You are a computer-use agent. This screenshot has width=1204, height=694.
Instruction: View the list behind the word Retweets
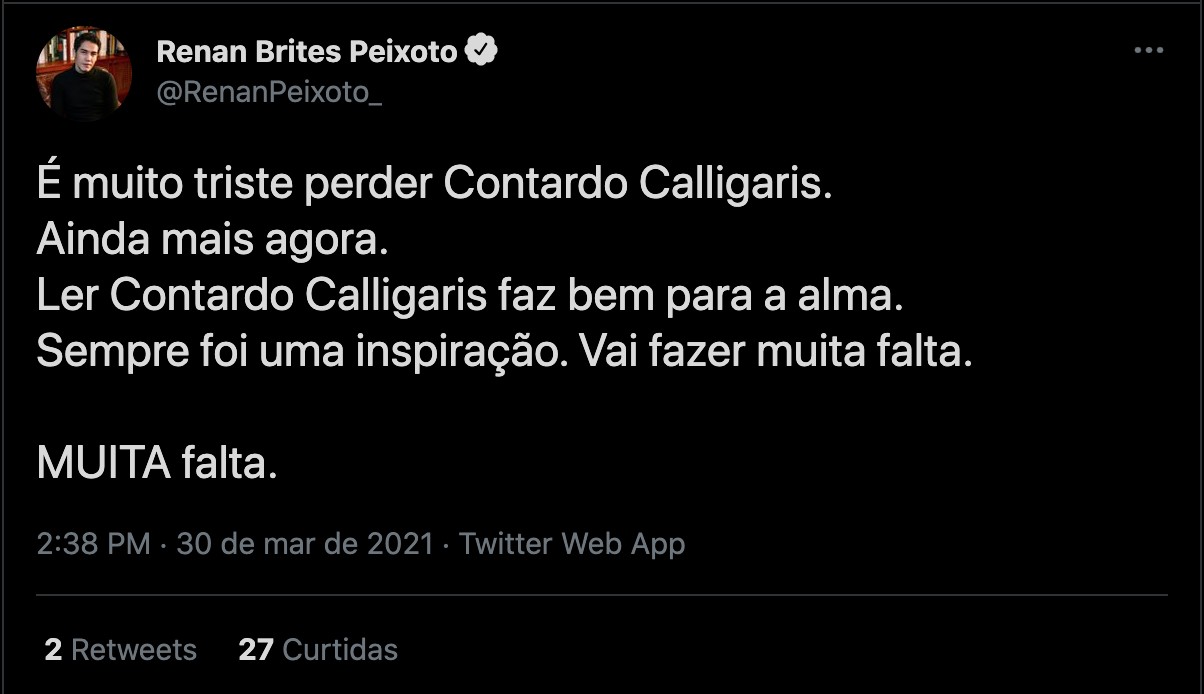[x=134, y=650]
